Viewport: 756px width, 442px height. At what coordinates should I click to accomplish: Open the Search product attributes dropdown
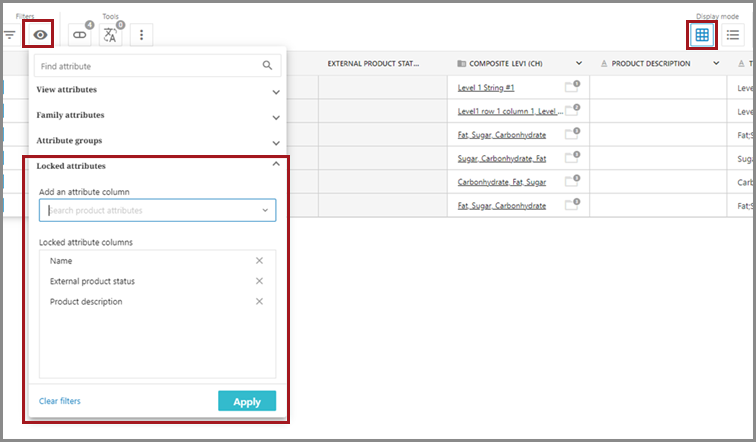tap(265, 211)
